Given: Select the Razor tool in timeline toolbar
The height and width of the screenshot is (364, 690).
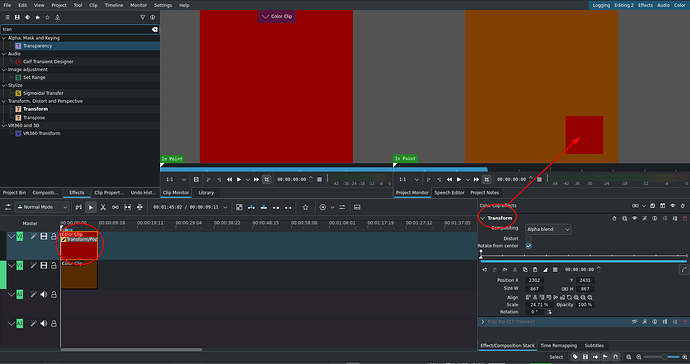Looking at the screenshot, I should pyautogui.click(x=103, y=207).
